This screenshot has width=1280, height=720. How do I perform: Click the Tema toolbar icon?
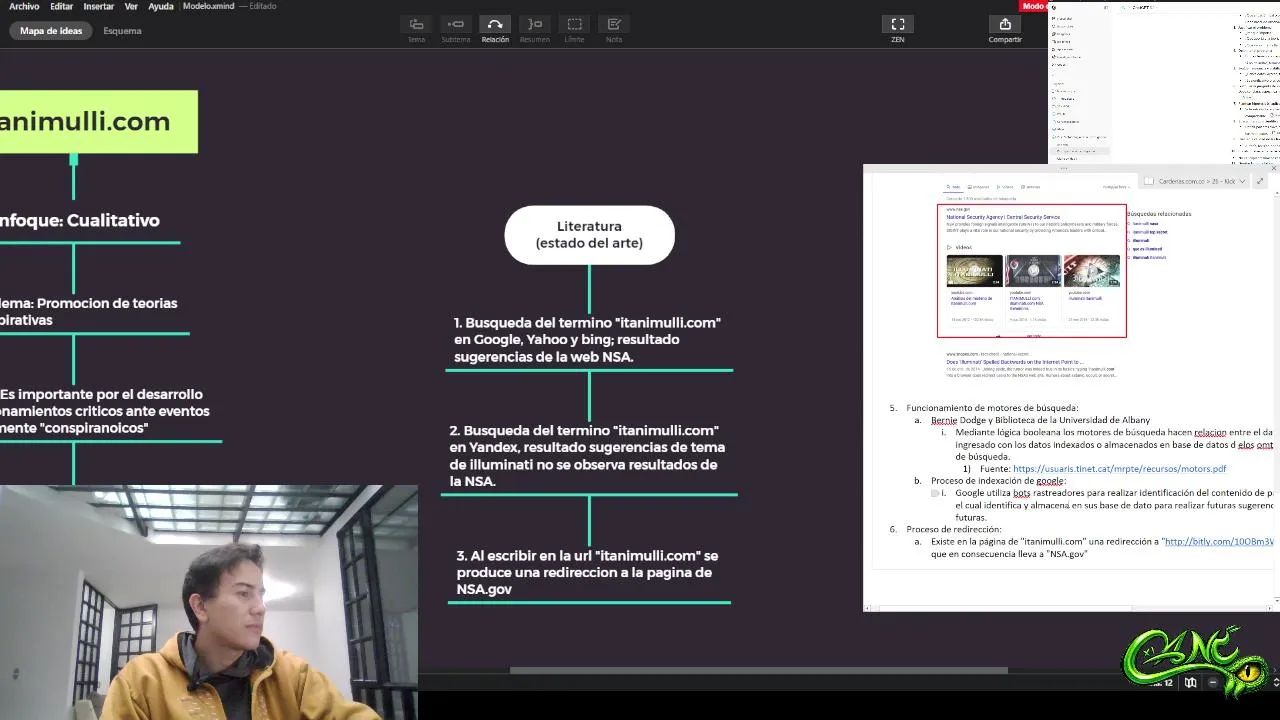pos(416,24)
